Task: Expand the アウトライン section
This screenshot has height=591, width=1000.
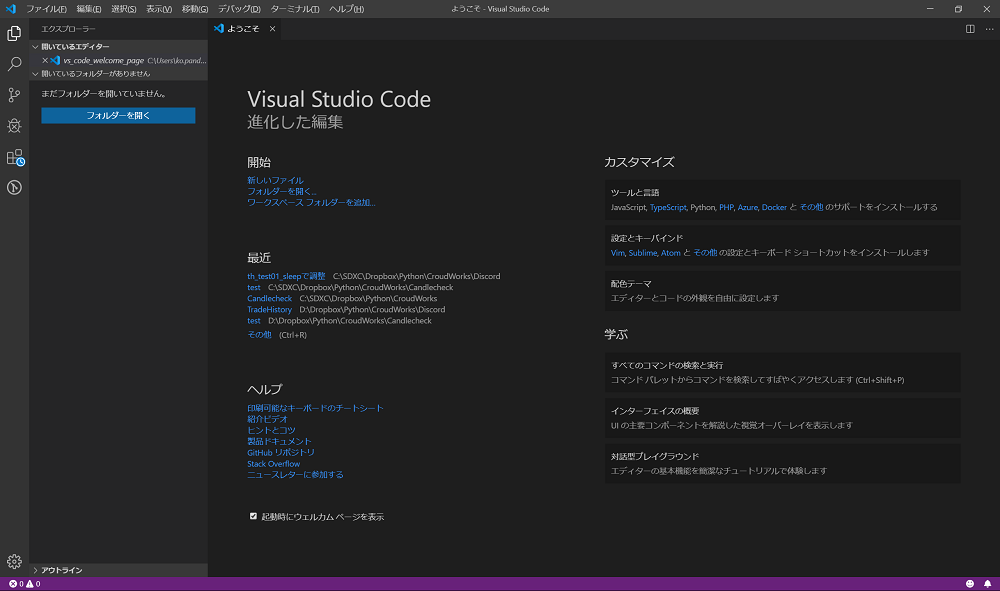Action: [x=62, y=570]
